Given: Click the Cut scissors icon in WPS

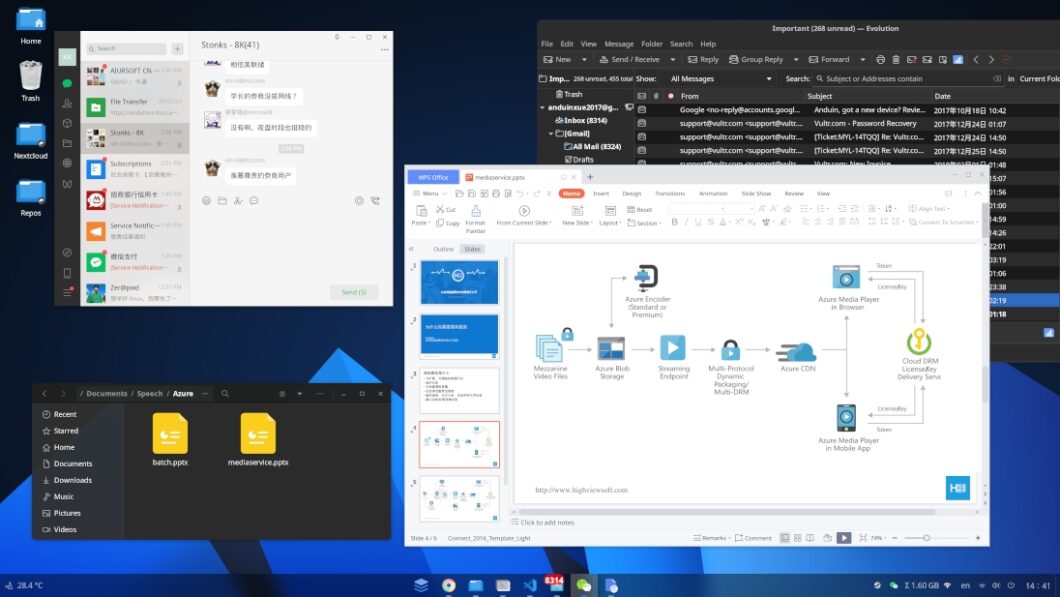Looking at the screenshot, I should tap(439, 209).
